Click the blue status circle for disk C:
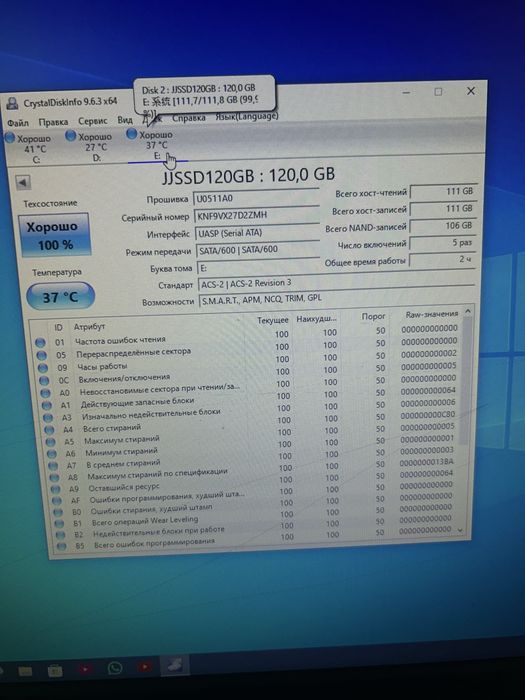The image size is (525, 700). tap(10, 138)
